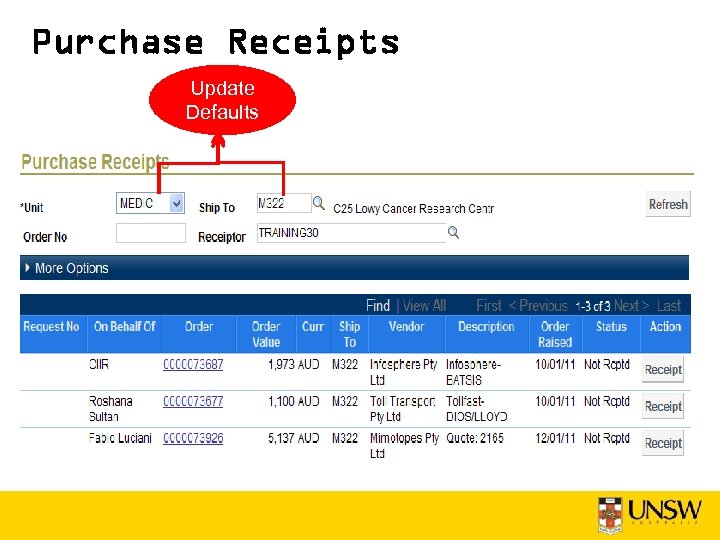This screenshot has height=540, width=720.
Task: Go to Last results page
Action: click(669, 306)
